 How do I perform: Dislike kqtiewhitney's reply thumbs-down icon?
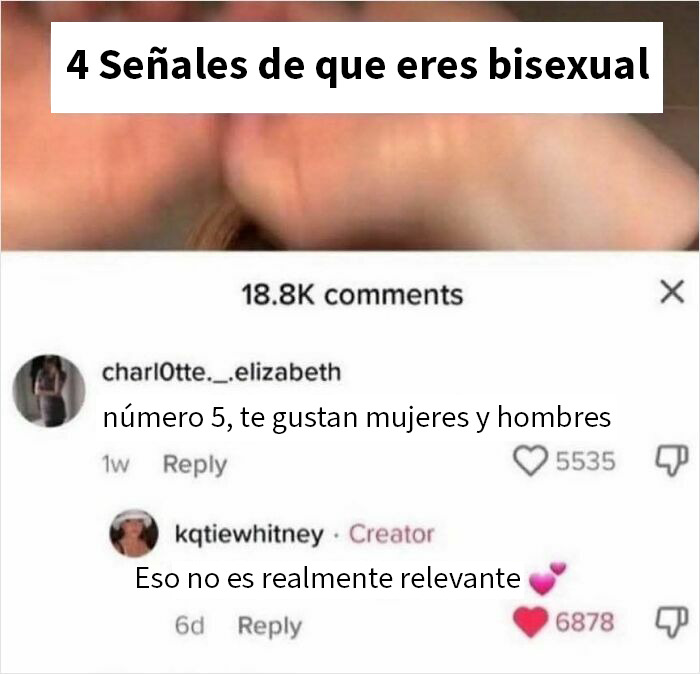671,622
